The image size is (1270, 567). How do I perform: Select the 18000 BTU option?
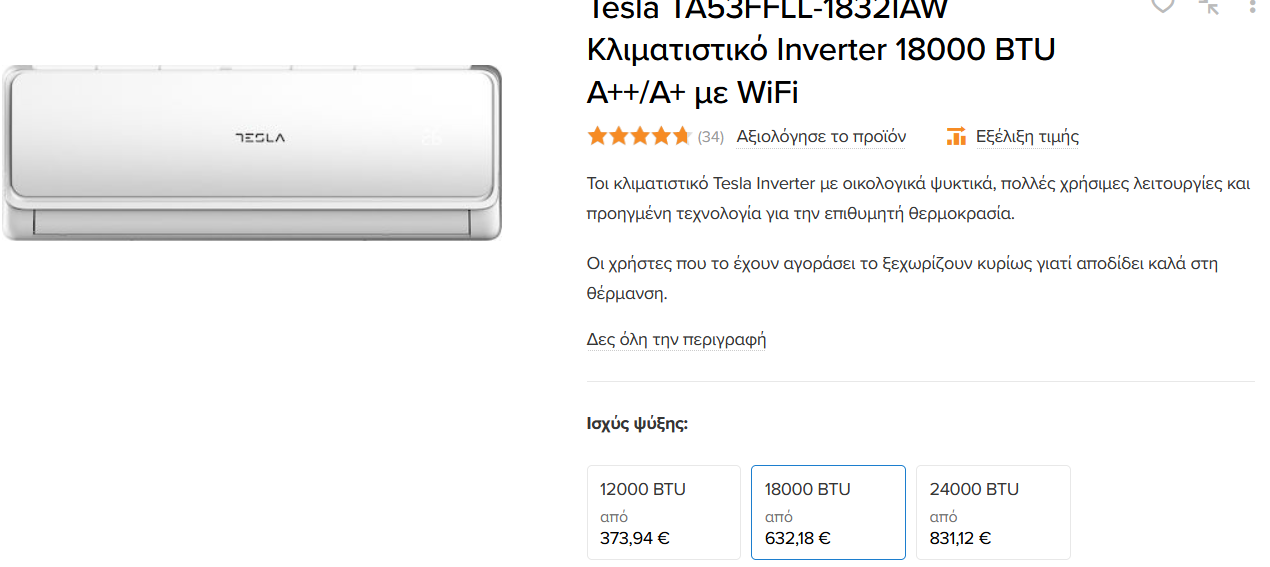point(828,512)
